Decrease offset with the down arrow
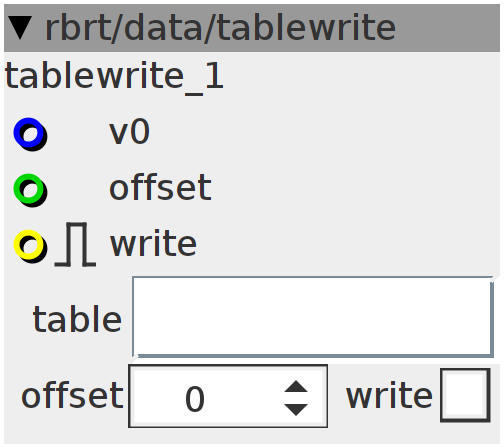 (296, 409)
